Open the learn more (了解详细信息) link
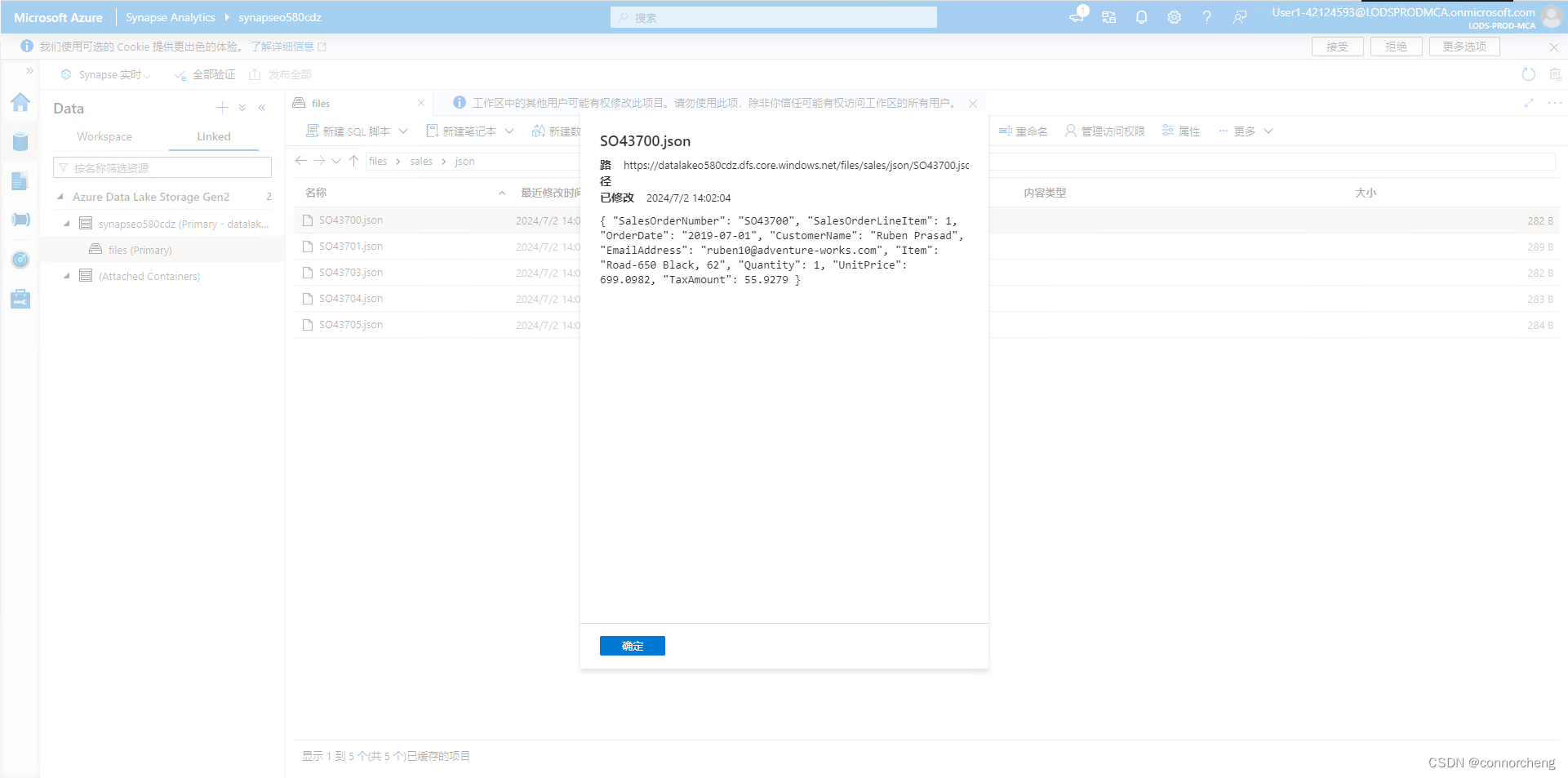Viewport: 1568px width, 778px height. [x=288, y=47]
